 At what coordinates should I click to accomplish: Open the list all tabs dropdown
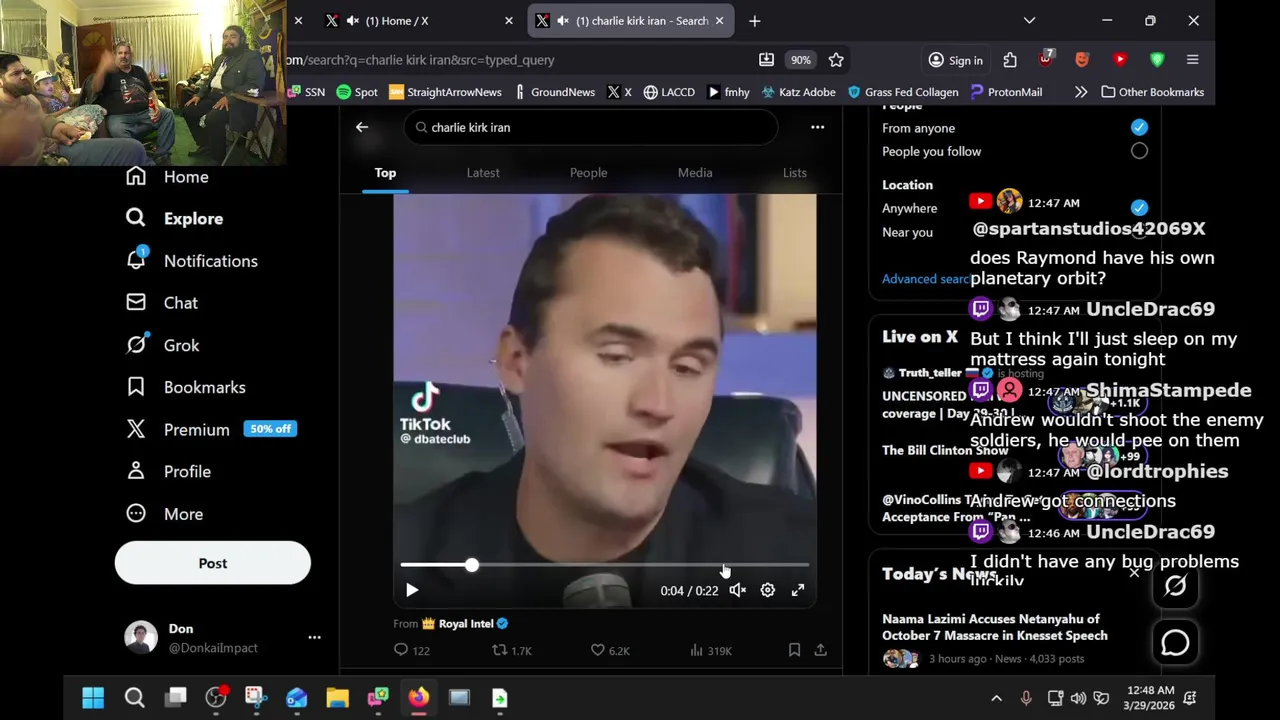tap(1029, 20)
